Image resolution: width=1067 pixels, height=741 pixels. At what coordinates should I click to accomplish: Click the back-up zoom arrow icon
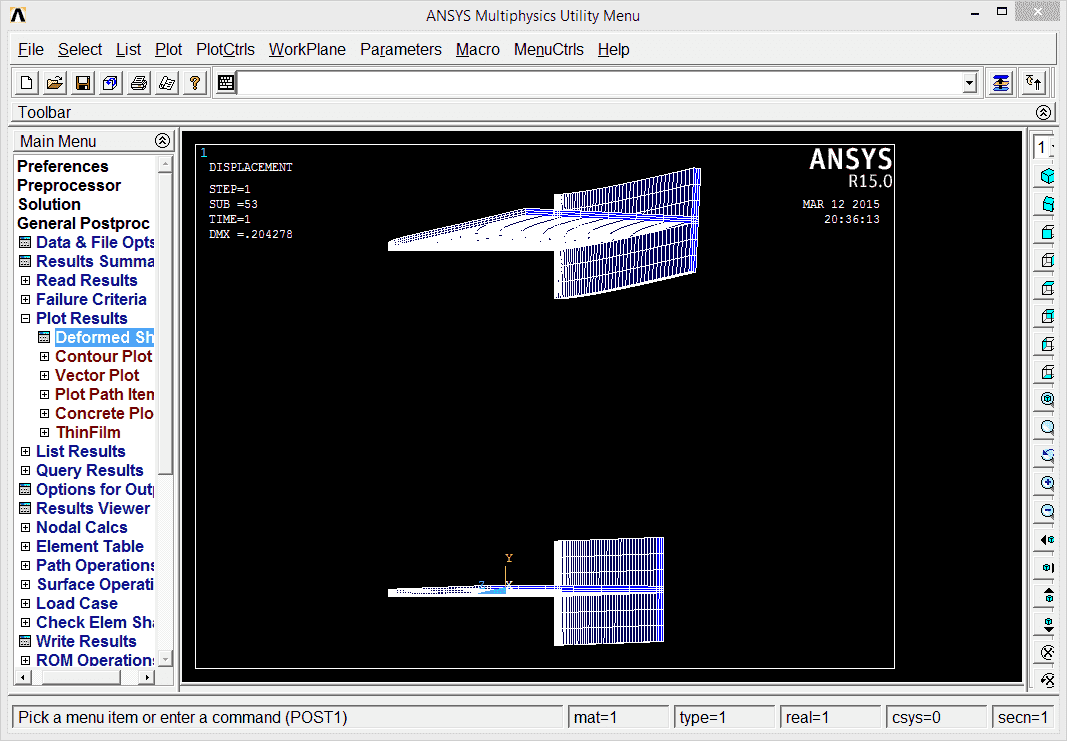click(x=1047, y=455)
